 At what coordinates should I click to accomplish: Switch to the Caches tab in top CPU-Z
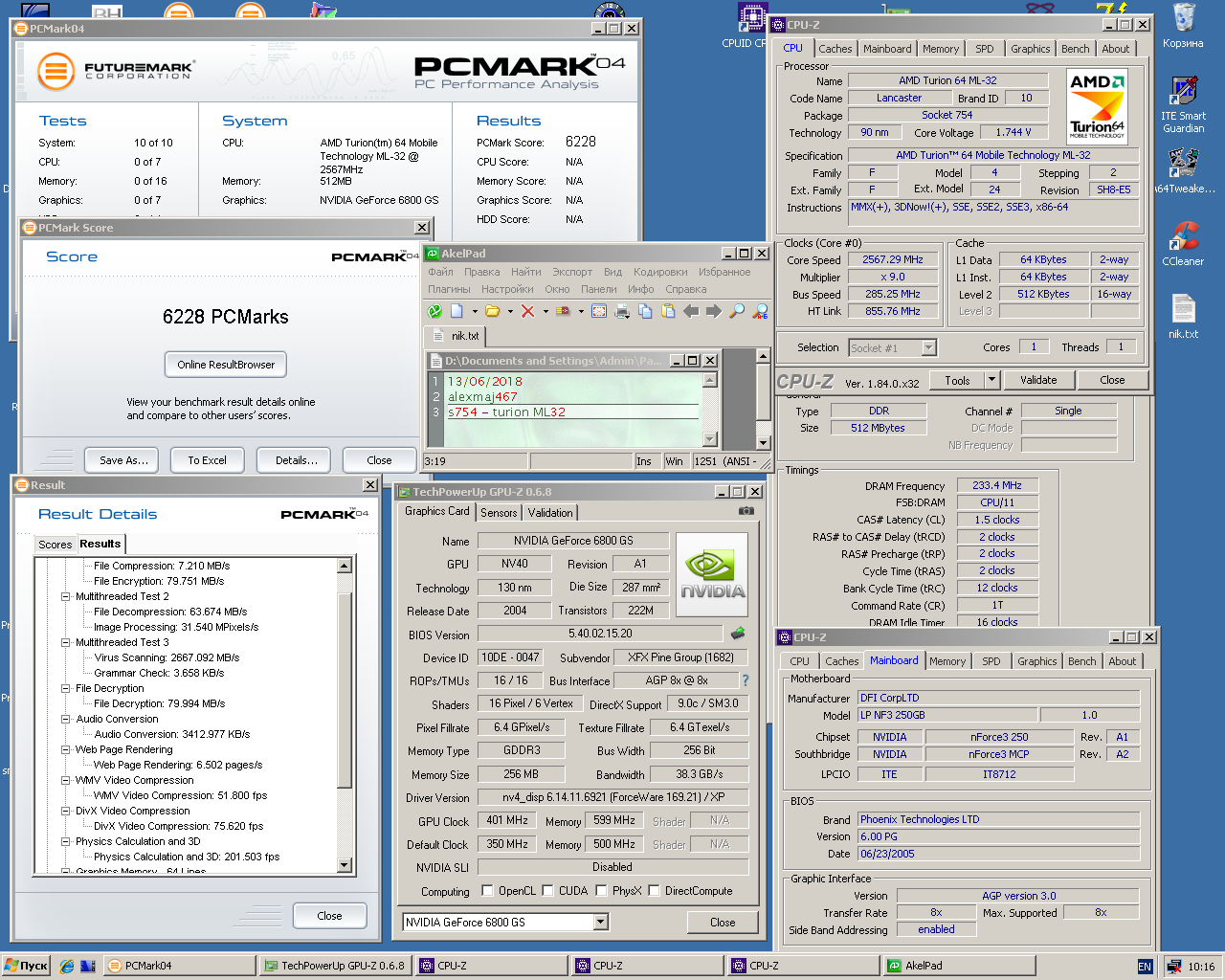click(835, 49)
